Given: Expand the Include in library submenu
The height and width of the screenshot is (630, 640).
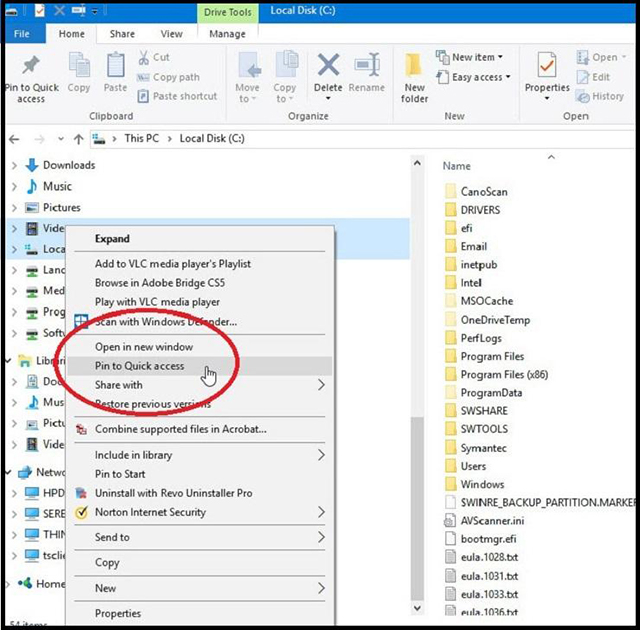Looking at the screenshot, I should (x=133, y=455).
